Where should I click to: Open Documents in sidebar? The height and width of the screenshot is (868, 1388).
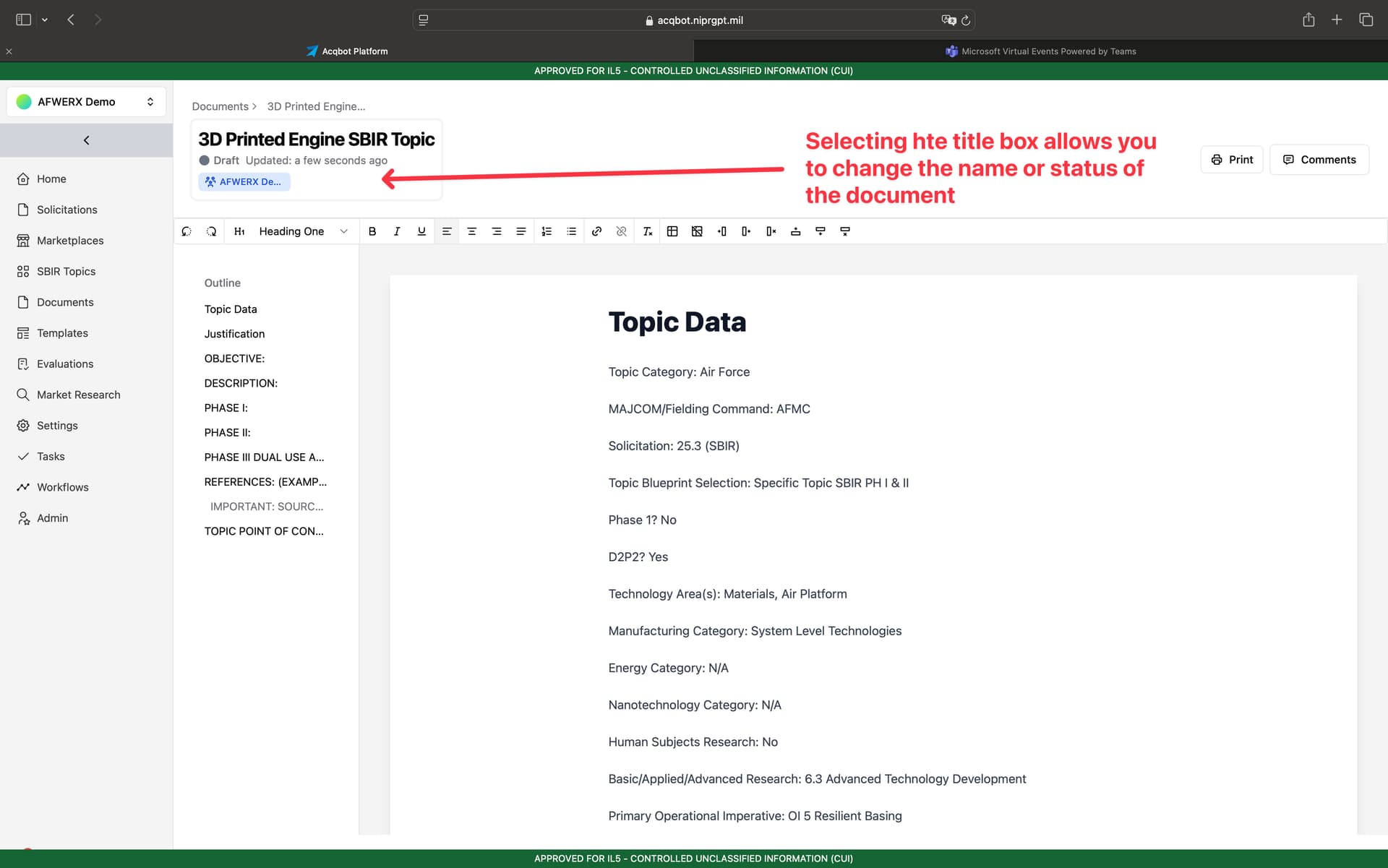point(65,302)
